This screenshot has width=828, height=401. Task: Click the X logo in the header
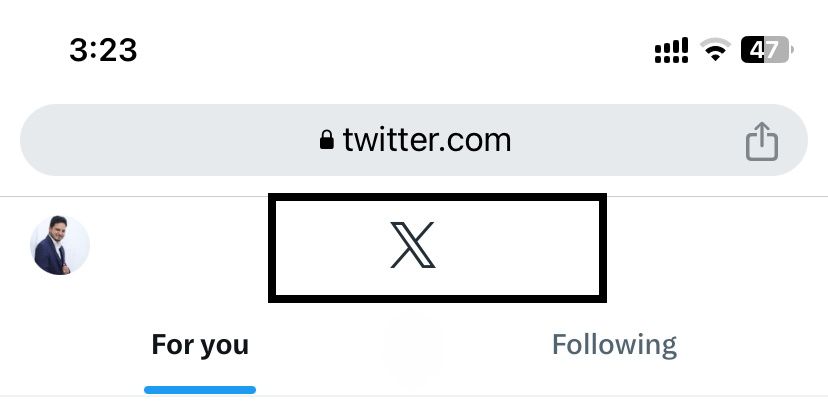pyautogui.click(x=413, y=245)
